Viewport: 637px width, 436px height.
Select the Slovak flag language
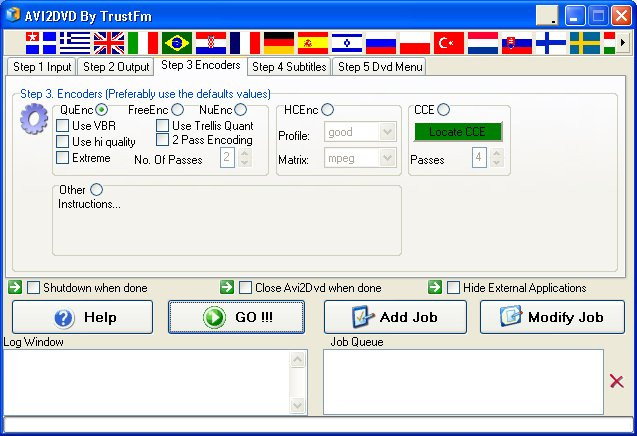tap(517, 43)
